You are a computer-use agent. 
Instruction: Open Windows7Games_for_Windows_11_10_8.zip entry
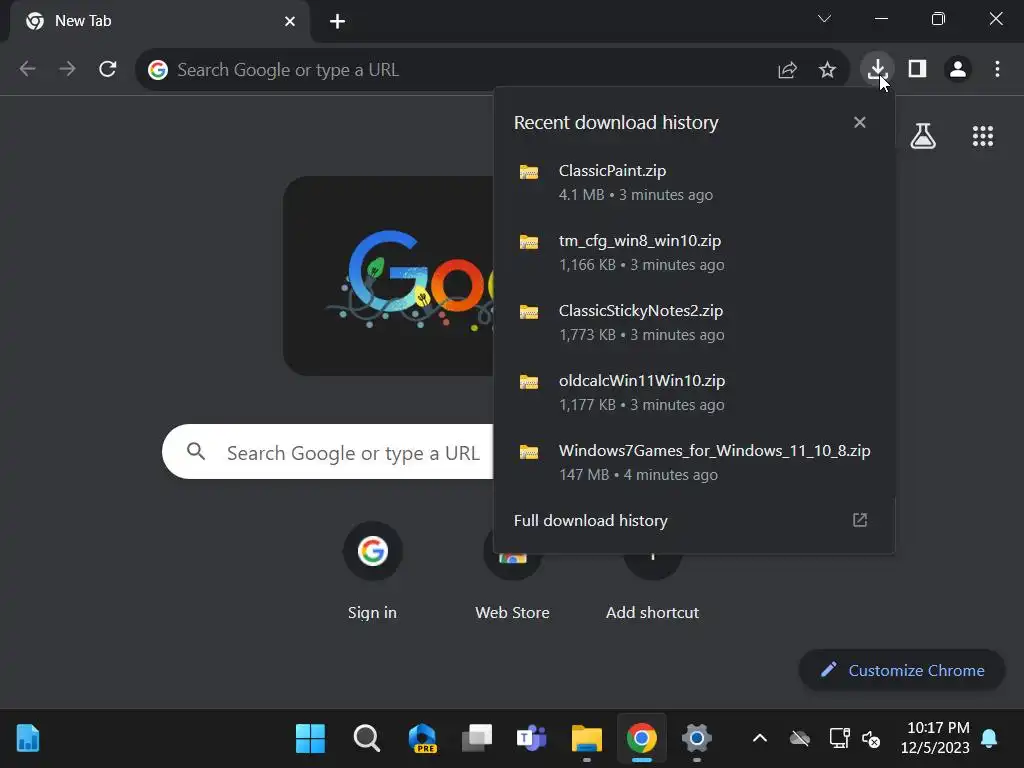(x=694, y=462)
